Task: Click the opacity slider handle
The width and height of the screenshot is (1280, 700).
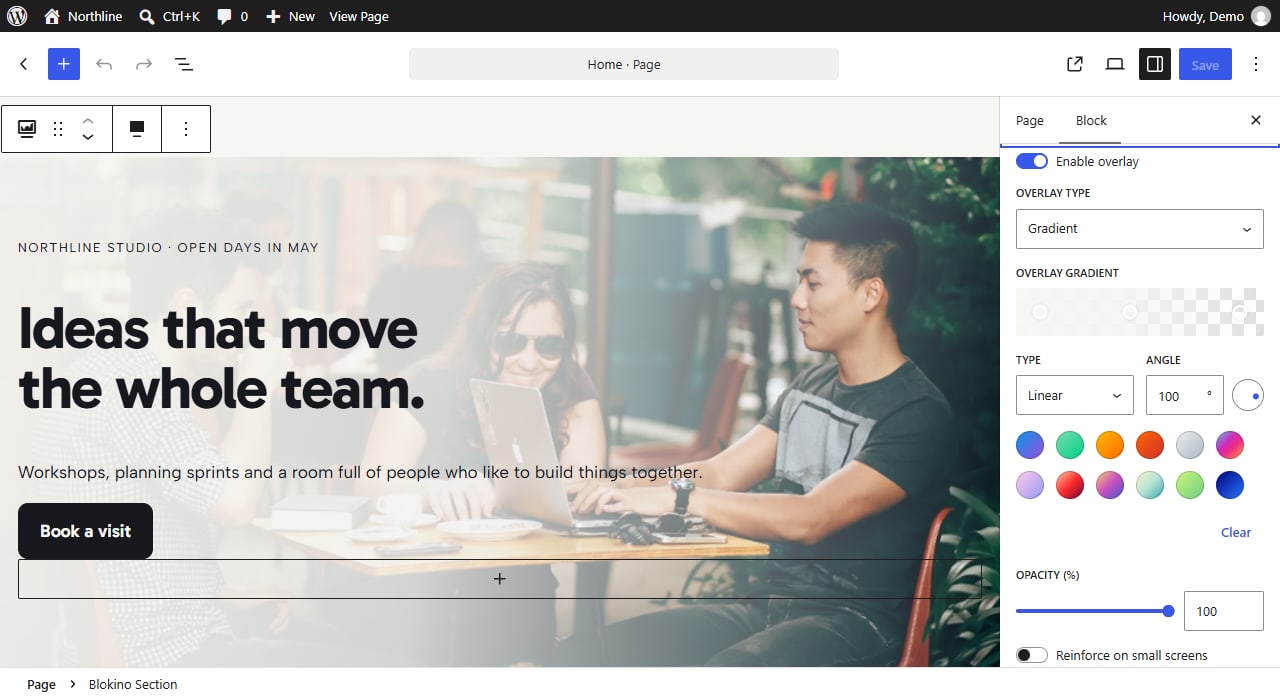Action: [x=1168, y=611]
